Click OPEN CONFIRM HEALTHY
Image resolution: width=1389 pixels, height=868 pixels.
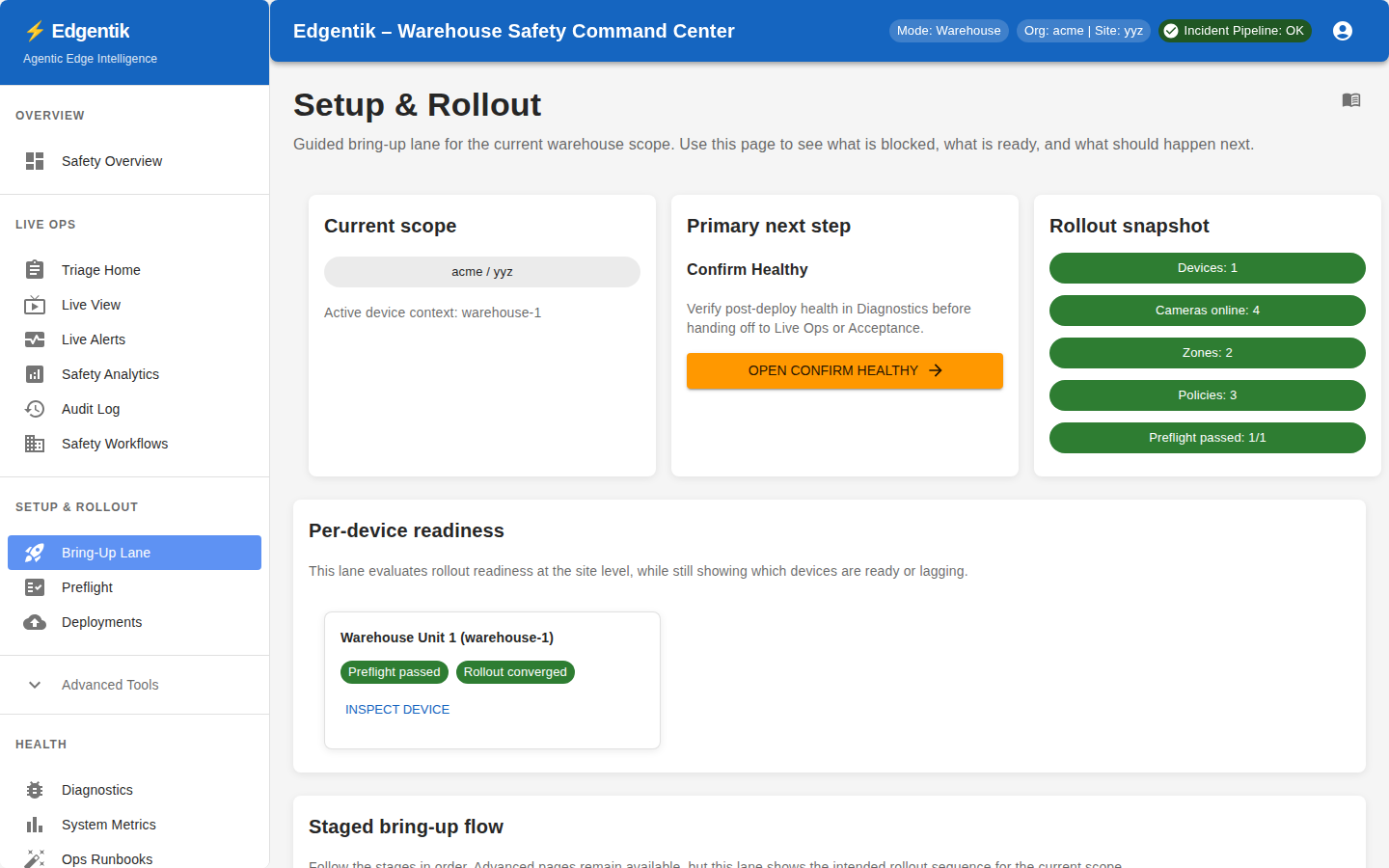point(844,370)
